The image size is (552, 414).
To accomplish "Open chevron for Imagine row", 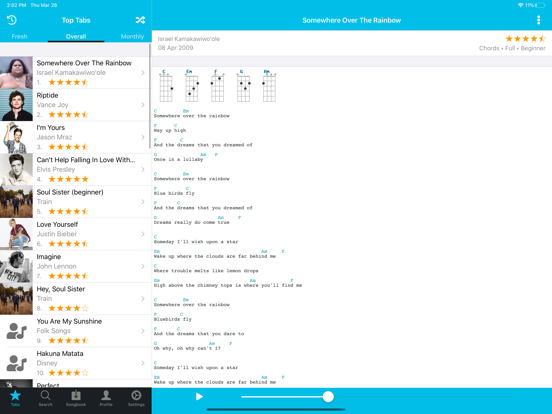I will click(x=143, y=266).
